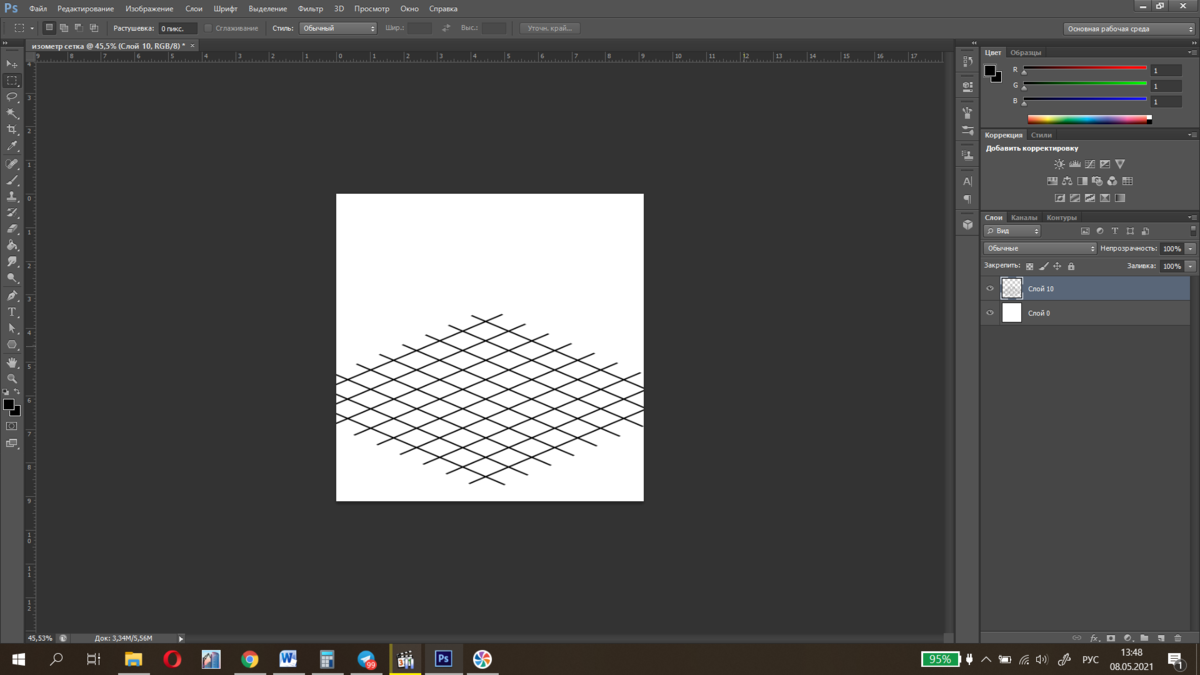Image resolution: width=1200 pixels, height=675 pixels.
Task: Open the Layers panel flyout menu
Action: coord(1192,217)
